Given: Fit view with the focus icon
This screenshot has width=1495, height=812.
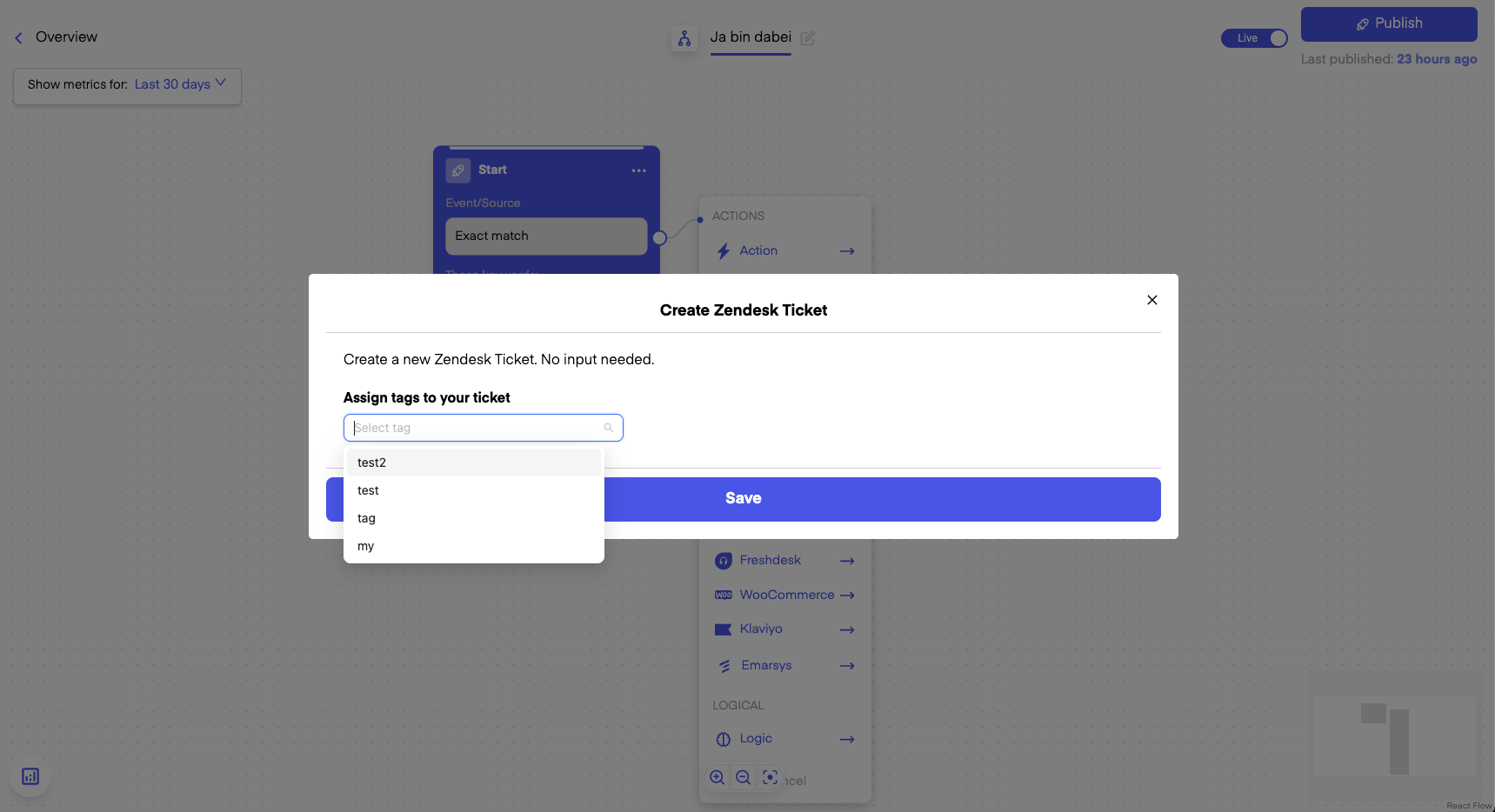Looking at the screenshot, I should click(x=770, y=777).
